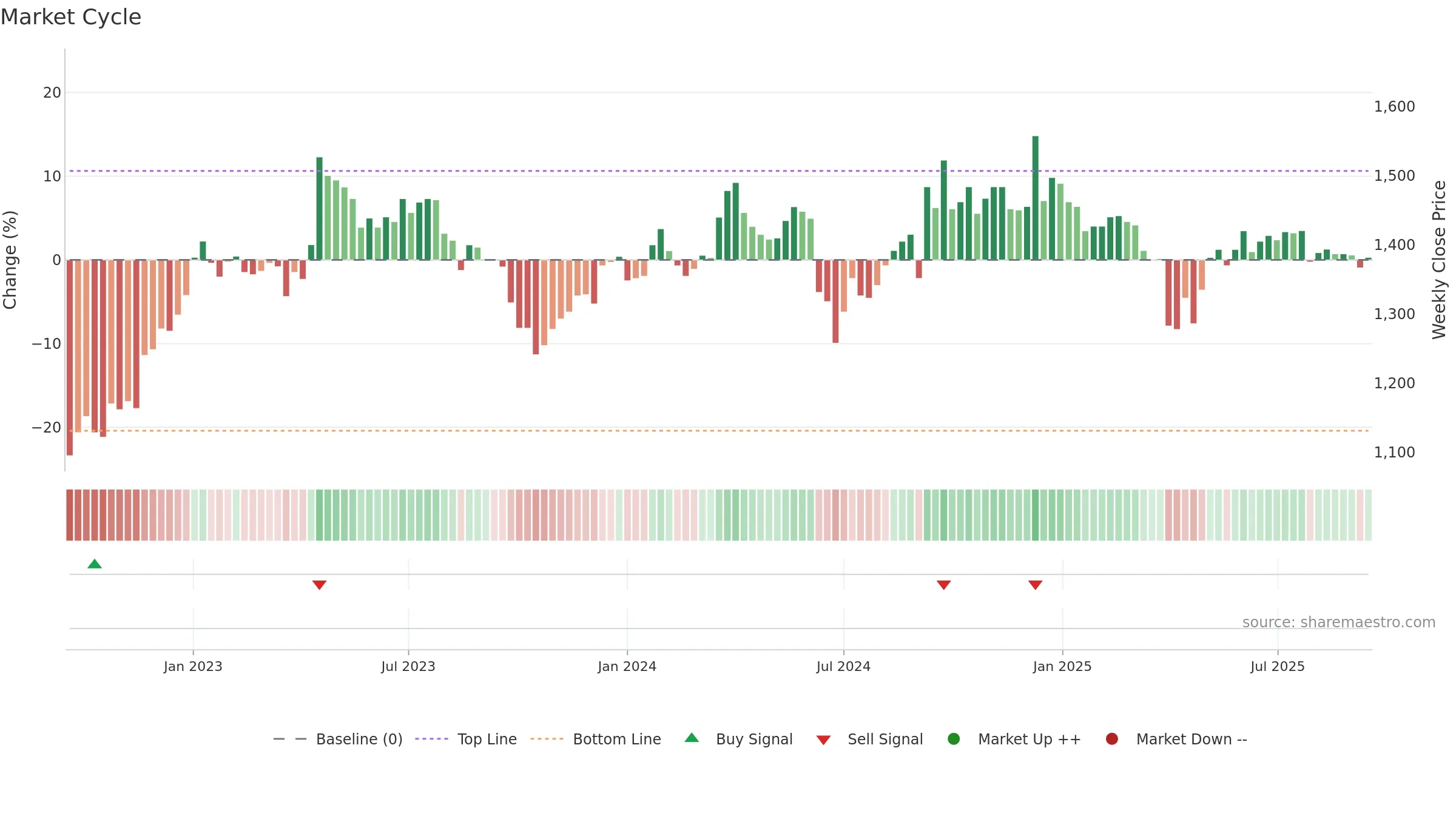Click the 1,300 price axis label

point(1394,314)
